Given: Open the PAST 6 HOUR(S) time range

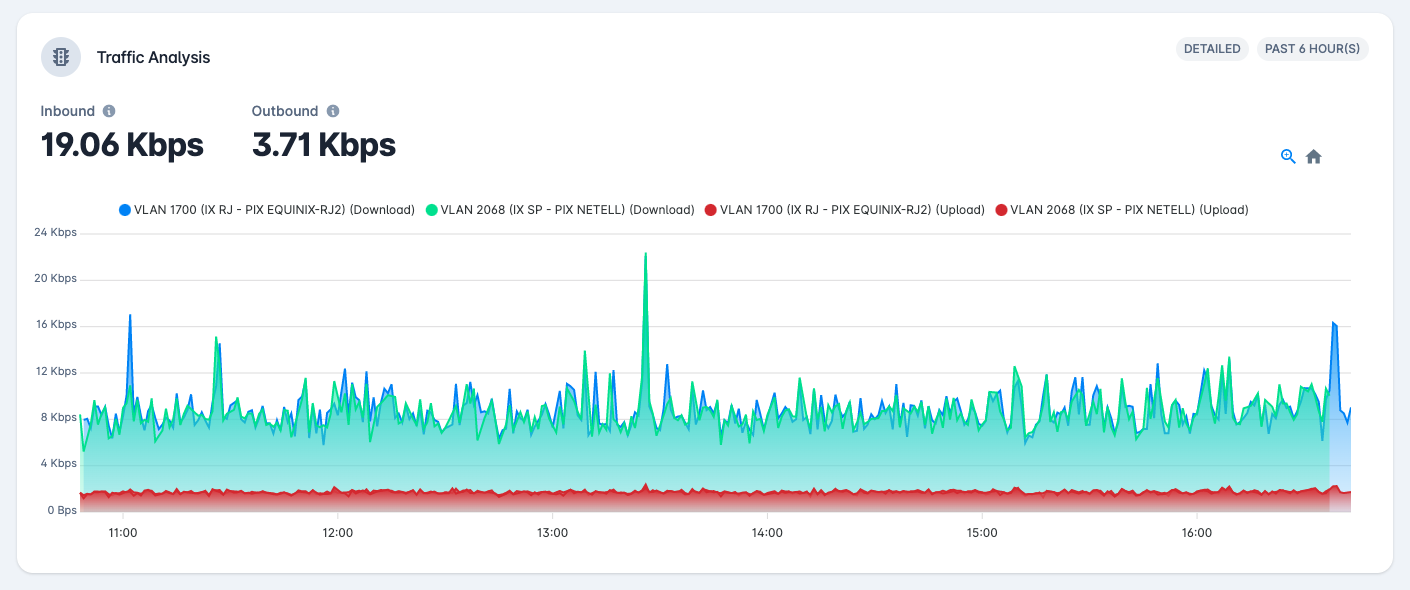Looking at the screenshot, I should click(x=1313, y=48).
